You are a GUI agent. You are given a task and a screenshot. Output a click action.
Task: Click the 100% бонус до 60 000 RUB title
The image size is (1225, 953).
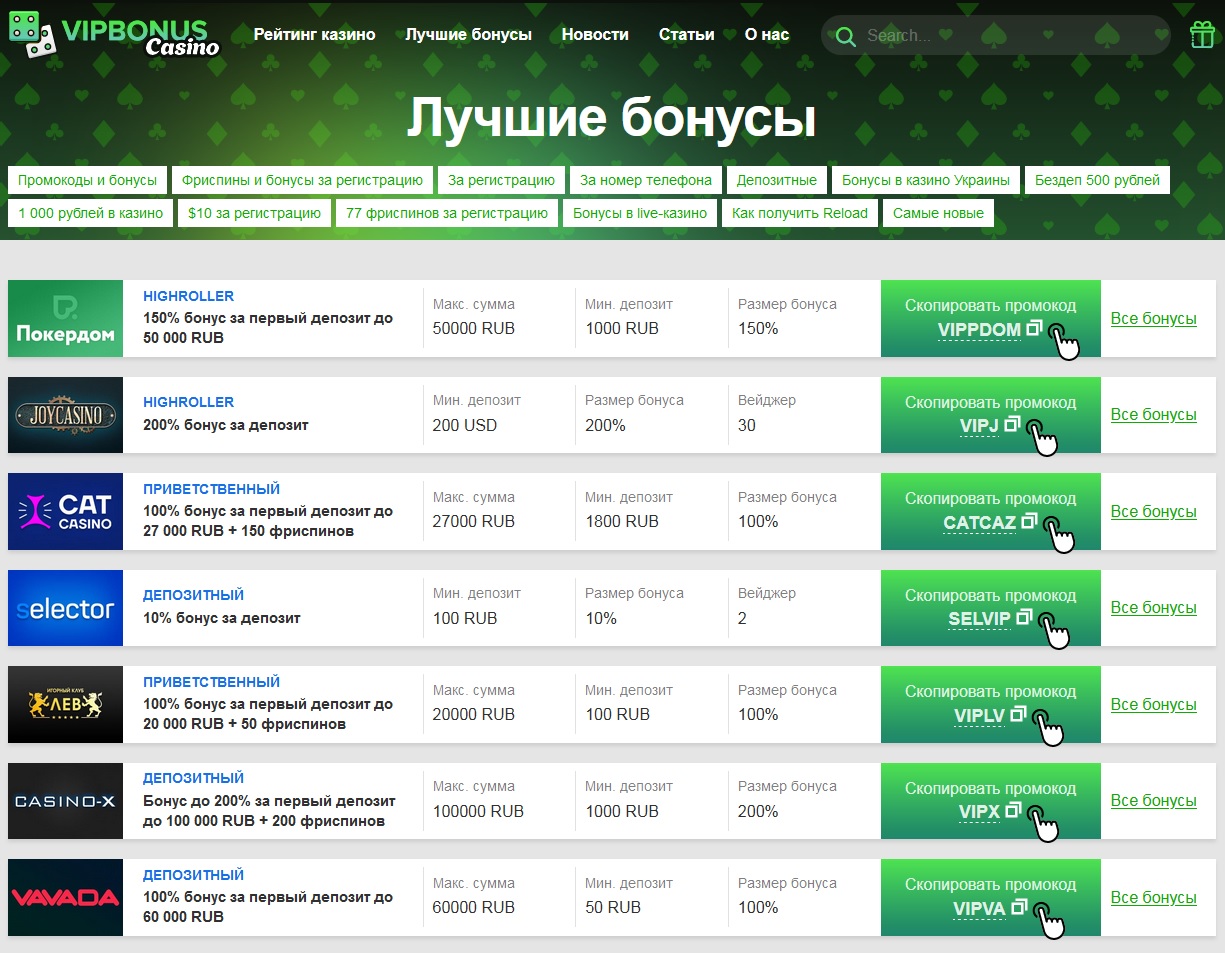point(268,907)
